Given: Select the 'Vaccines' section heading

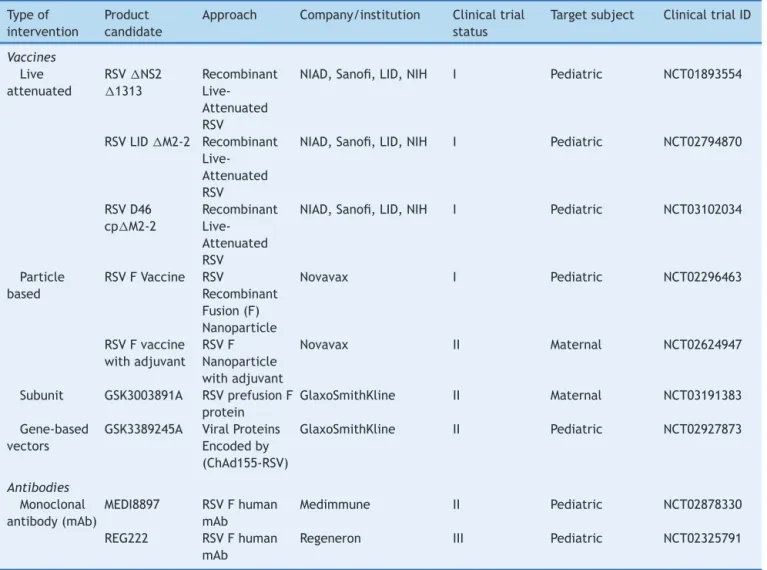Looking at the screenshot, I should pyautogui.click(x=31, y=57).
